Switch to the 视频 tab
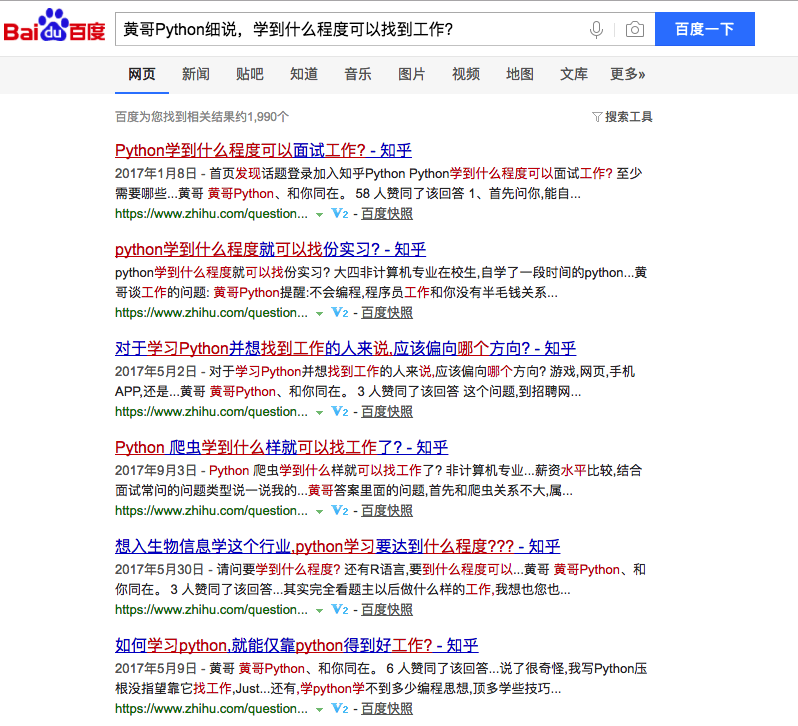 [466, 74]
